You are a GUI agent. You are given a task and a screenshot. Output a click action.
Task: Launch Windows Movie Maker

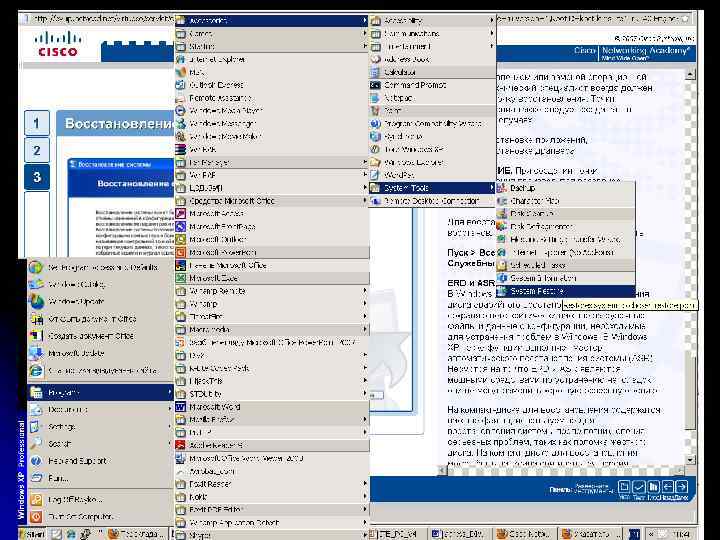pos(272,136)
